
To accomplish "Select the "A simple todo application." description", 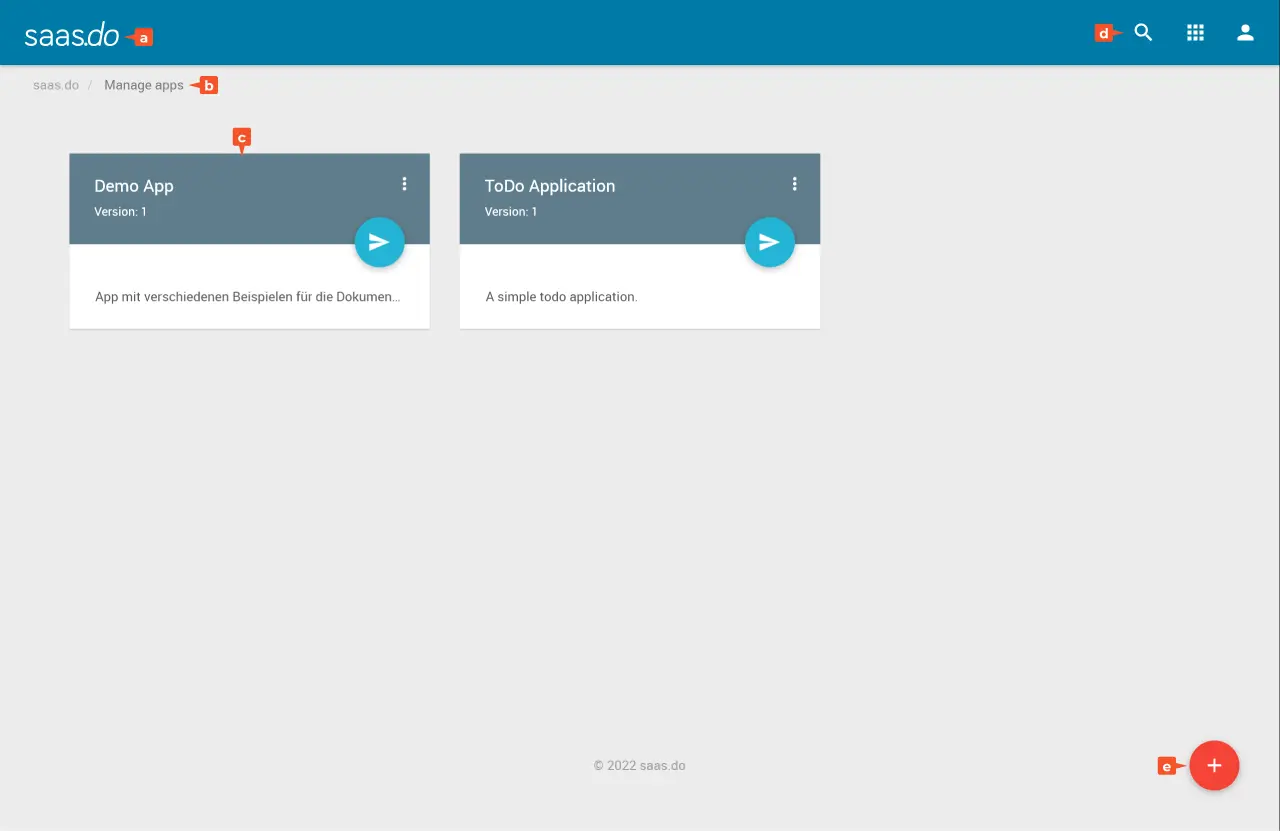I will click(x=561, y=297).
